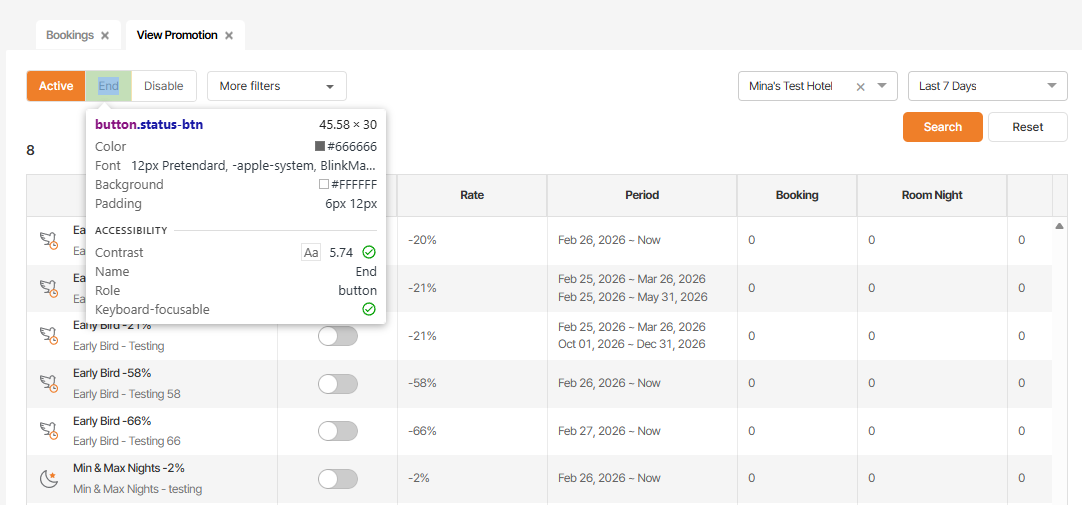The height and width of the screenshot is (505, 1082).
Task: Open the hotel selector dropdown arrow
Action: pos(882,86)
